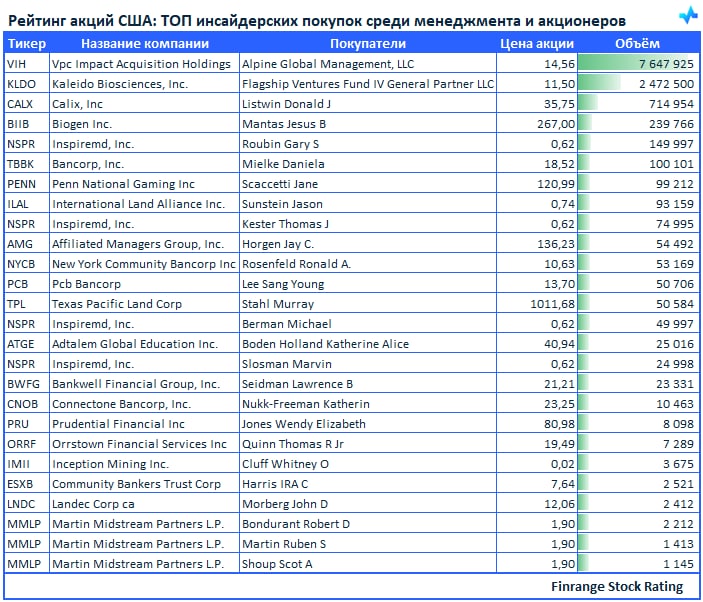Viewport: 703px width, 602px height.
Task: Click the Цена акции column header
Action: tap(537, 43)
